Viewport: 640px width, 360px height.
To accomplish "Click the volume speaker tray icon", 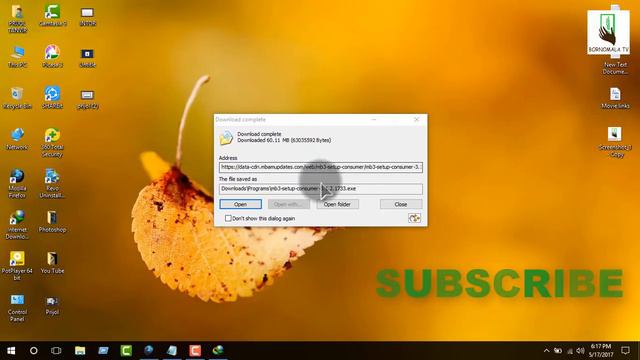I will click(580, 351).
